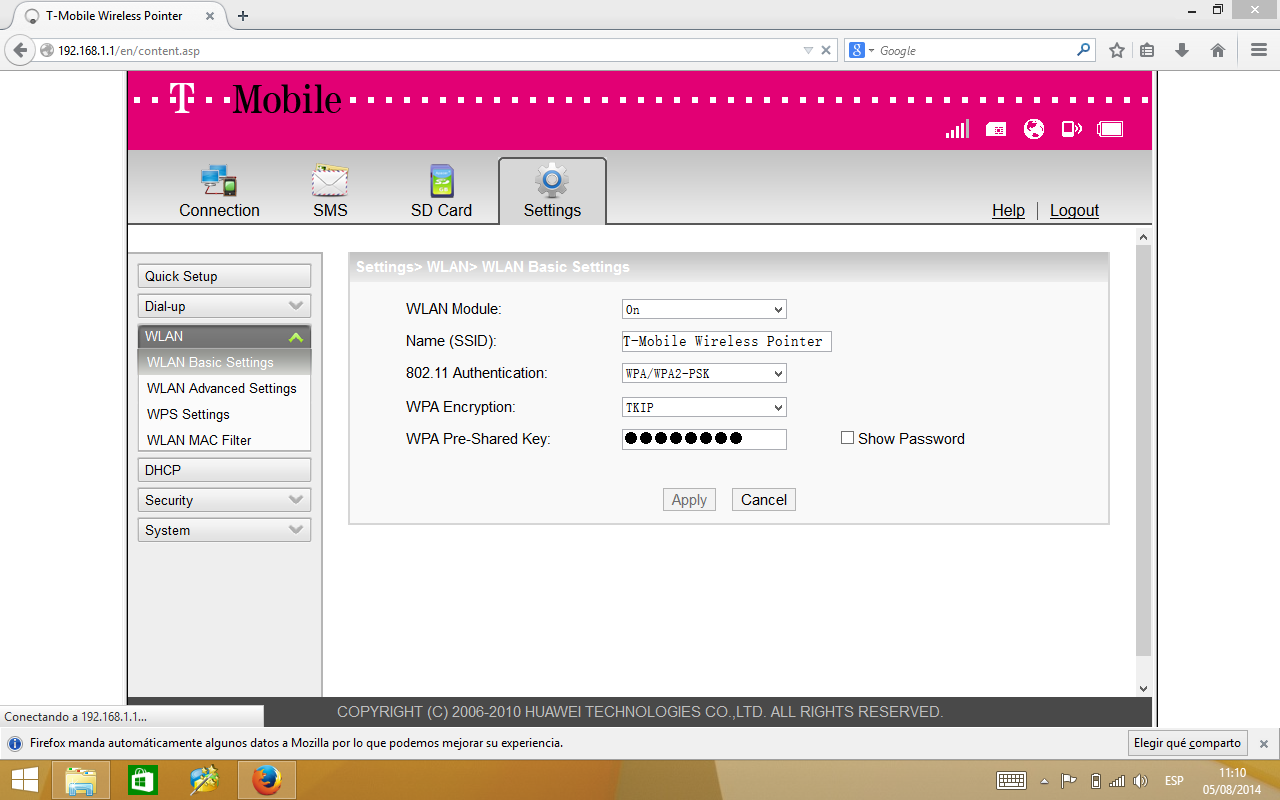
Task: Click the globe network status icon
Action: (x=1034, y=129)
